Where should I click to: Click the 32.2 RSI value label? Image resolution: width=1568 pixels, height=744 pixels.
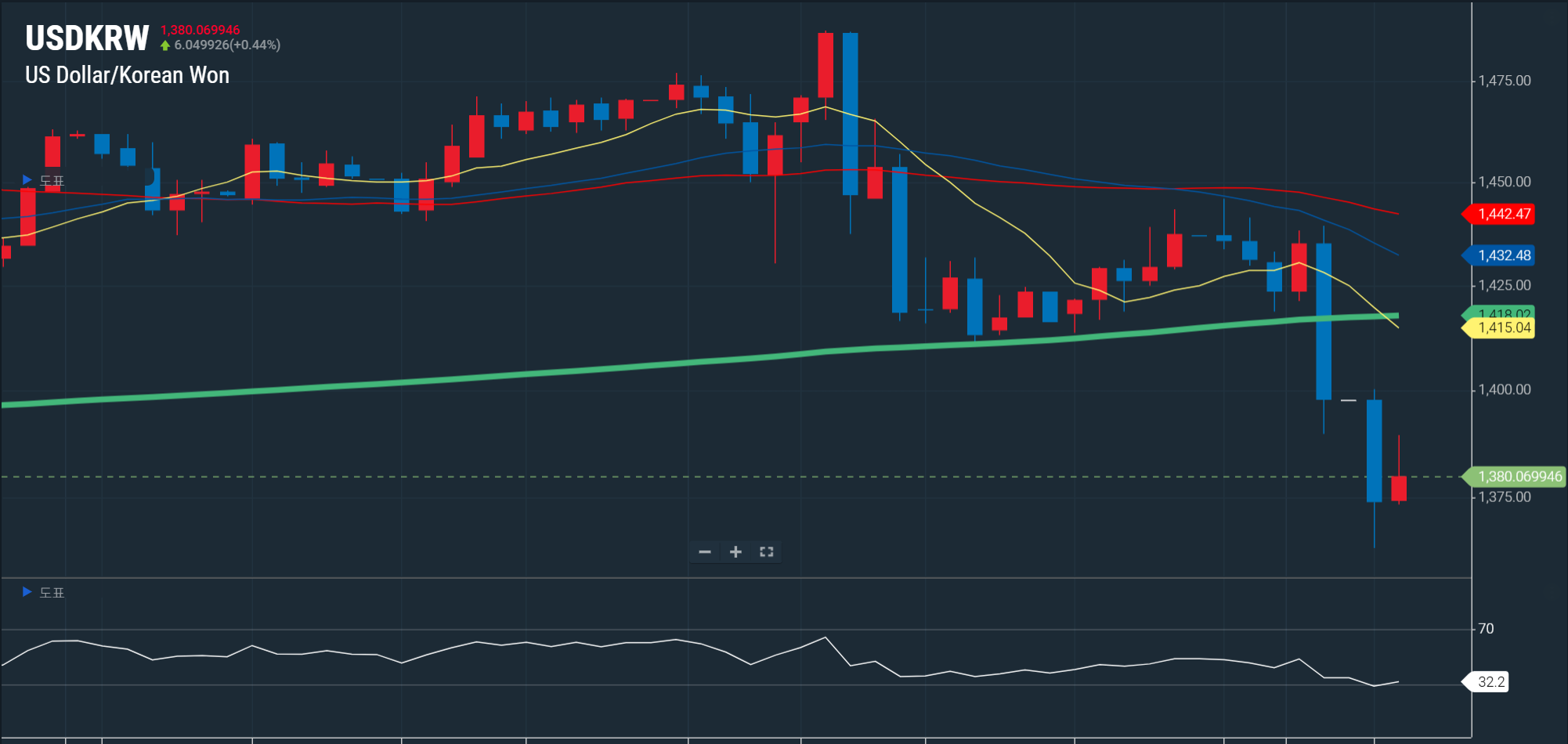point(1490,682)
